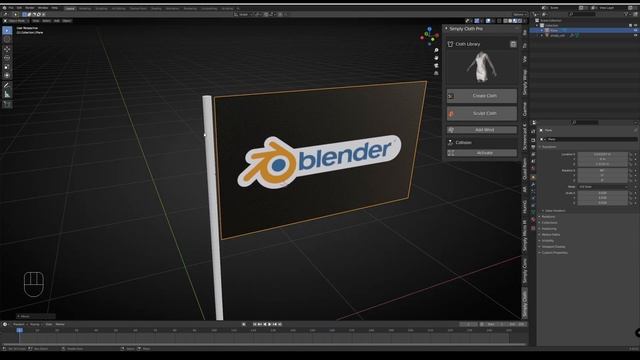Viewport: 640px width, 360px height.
Task: Toggle viewport overlays button
Action: tap(488, 20)
